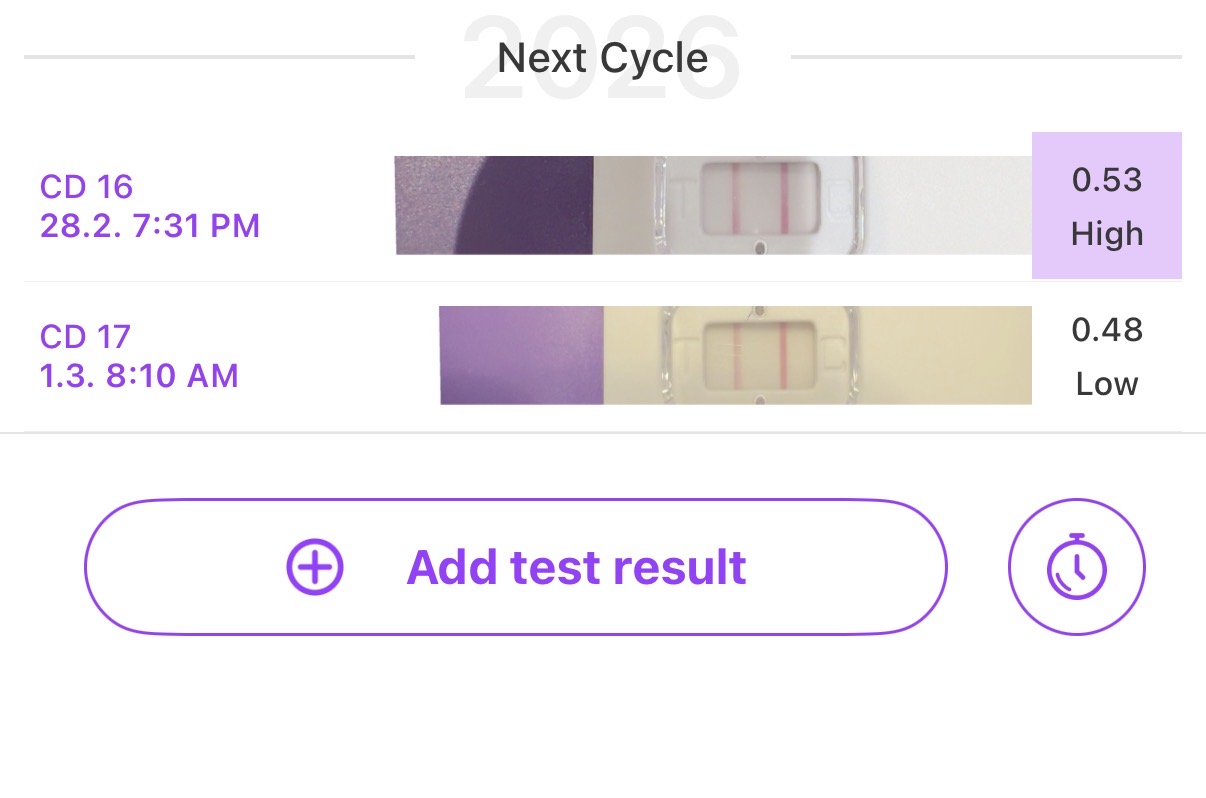Select the CD 16 cycle day label
The width and height of the screenshot is (1206, 798).
[87, 186]
